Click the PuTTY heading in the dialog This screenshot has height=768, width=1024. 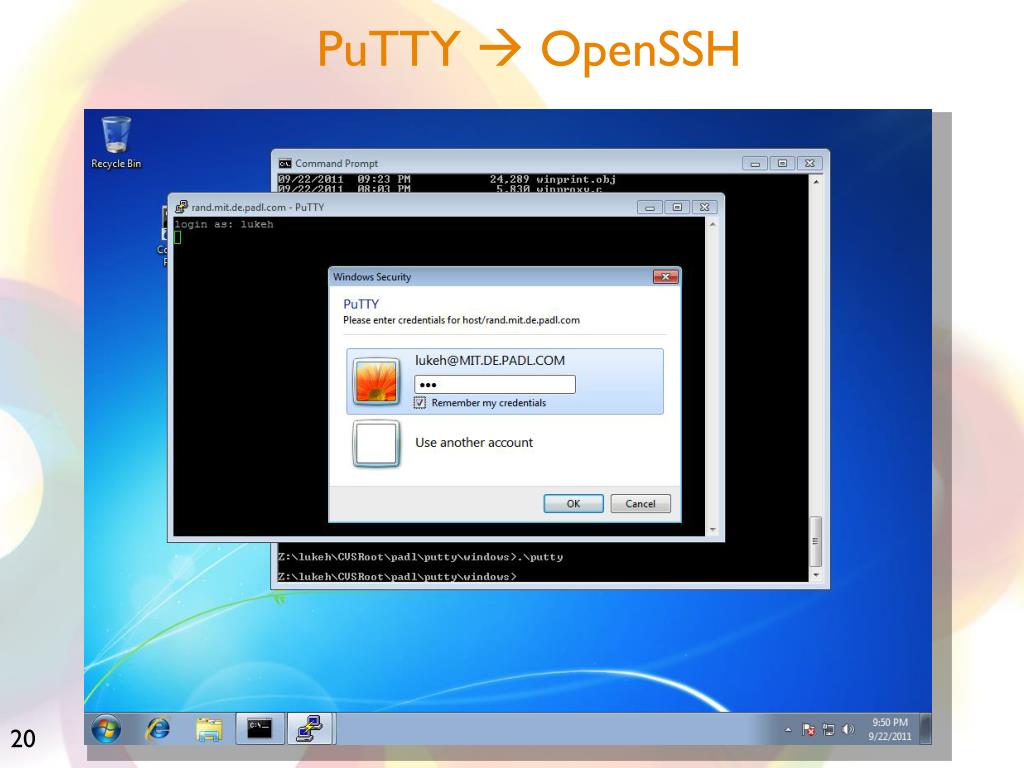point(361,304)
